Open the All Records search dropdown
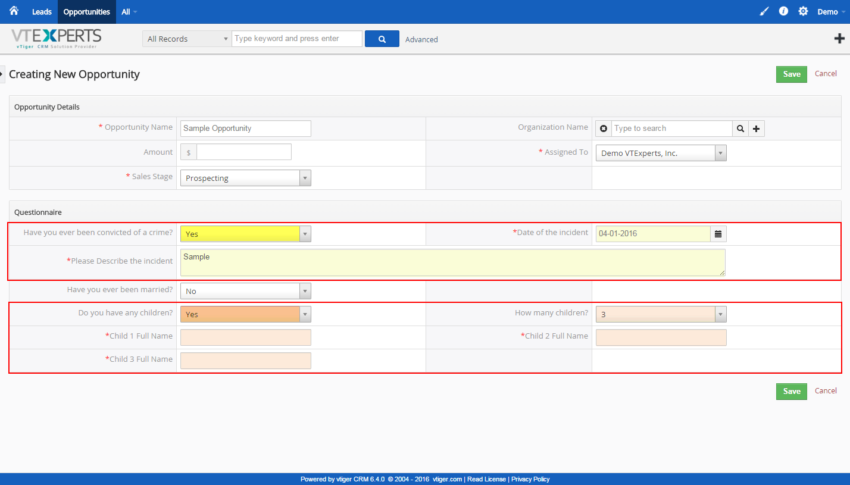This screenshot has height=485, width=850. (186, 38)
